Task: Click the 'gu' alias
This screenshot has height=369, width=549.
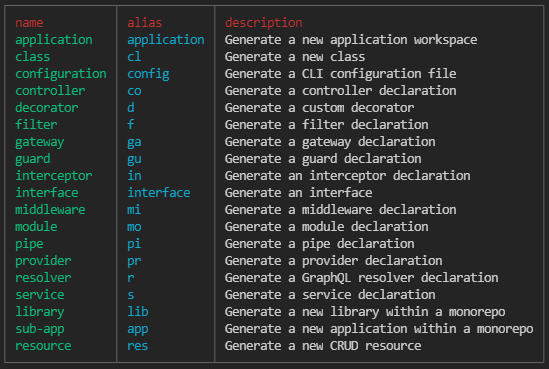Action: pyautogui.click(x=134, y=159)
